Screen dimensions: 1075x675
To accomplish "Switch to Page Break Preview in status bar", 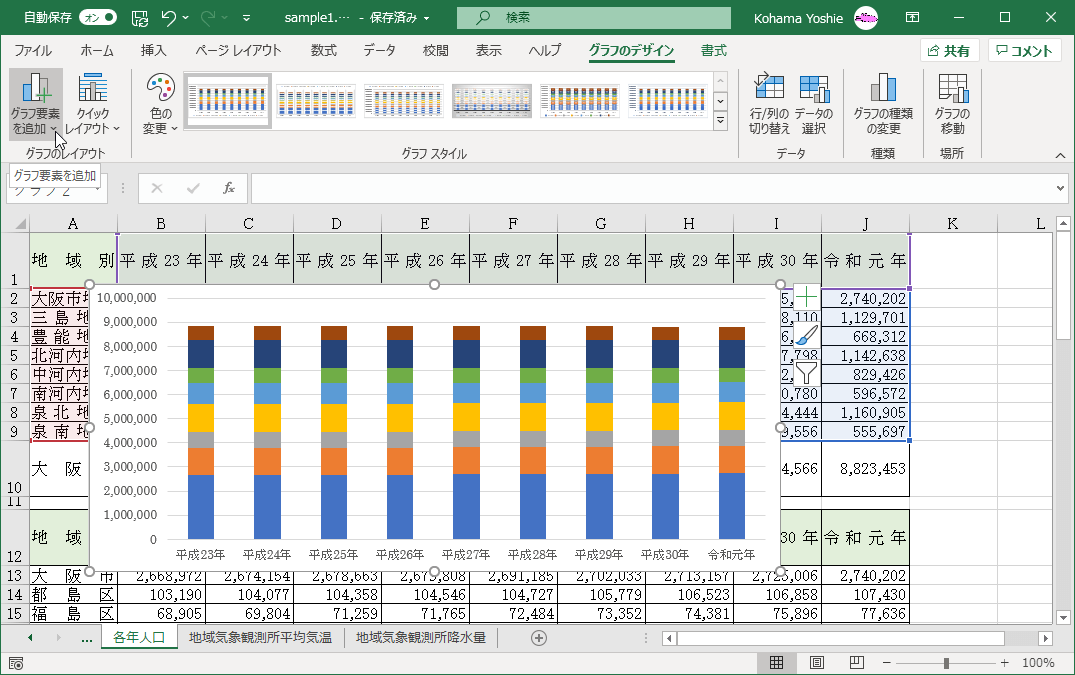I will coord(856,663).
